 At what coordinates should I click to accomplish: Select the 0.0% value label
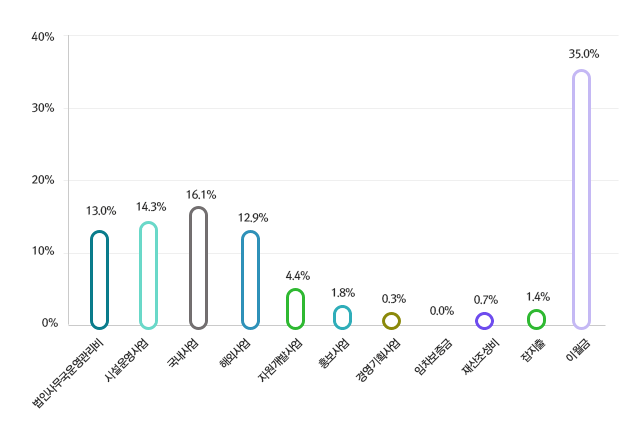[x=441, y=311]
